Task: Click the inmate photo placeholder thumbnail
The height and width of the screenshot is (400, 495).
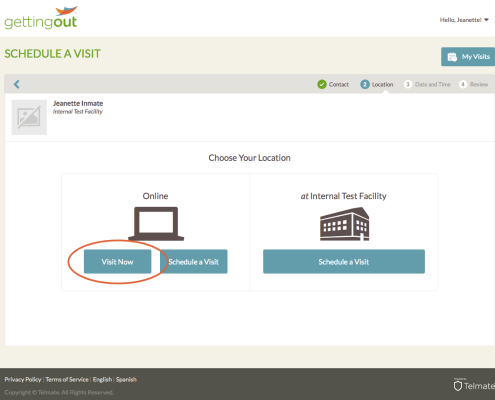Action: click(x=29, y=117)
